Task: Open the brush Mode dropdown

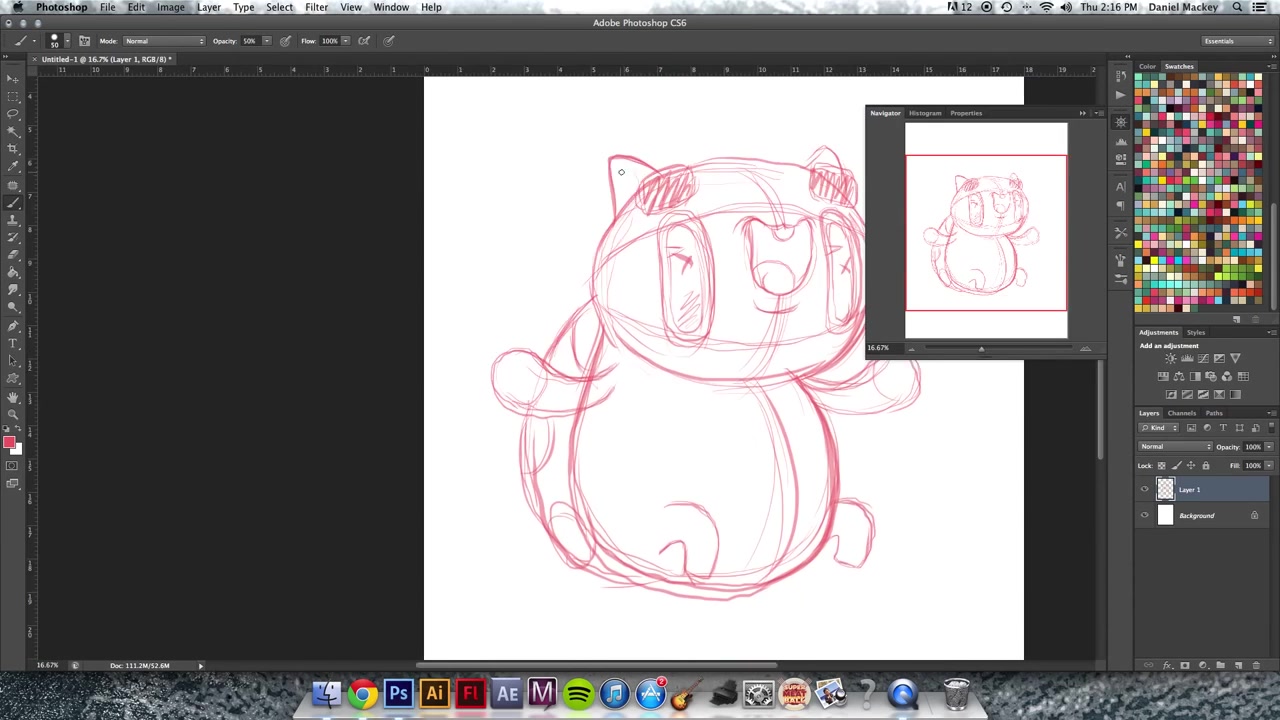Action: click(164, 41)
